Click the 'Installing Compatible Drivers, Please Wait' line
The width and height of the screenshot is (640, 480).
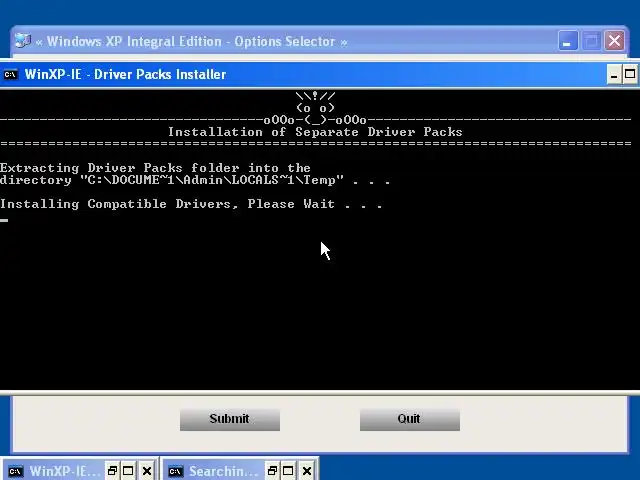[x=191, y=204]
